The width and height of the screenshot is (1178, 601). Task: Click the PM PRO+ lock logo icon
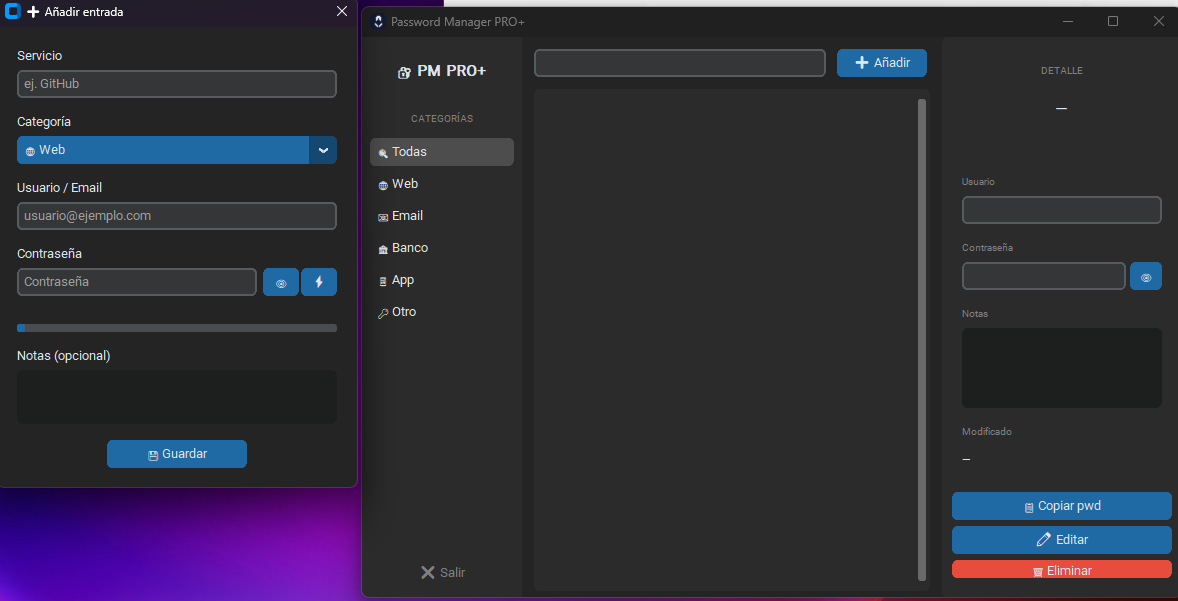coord(404,72)
